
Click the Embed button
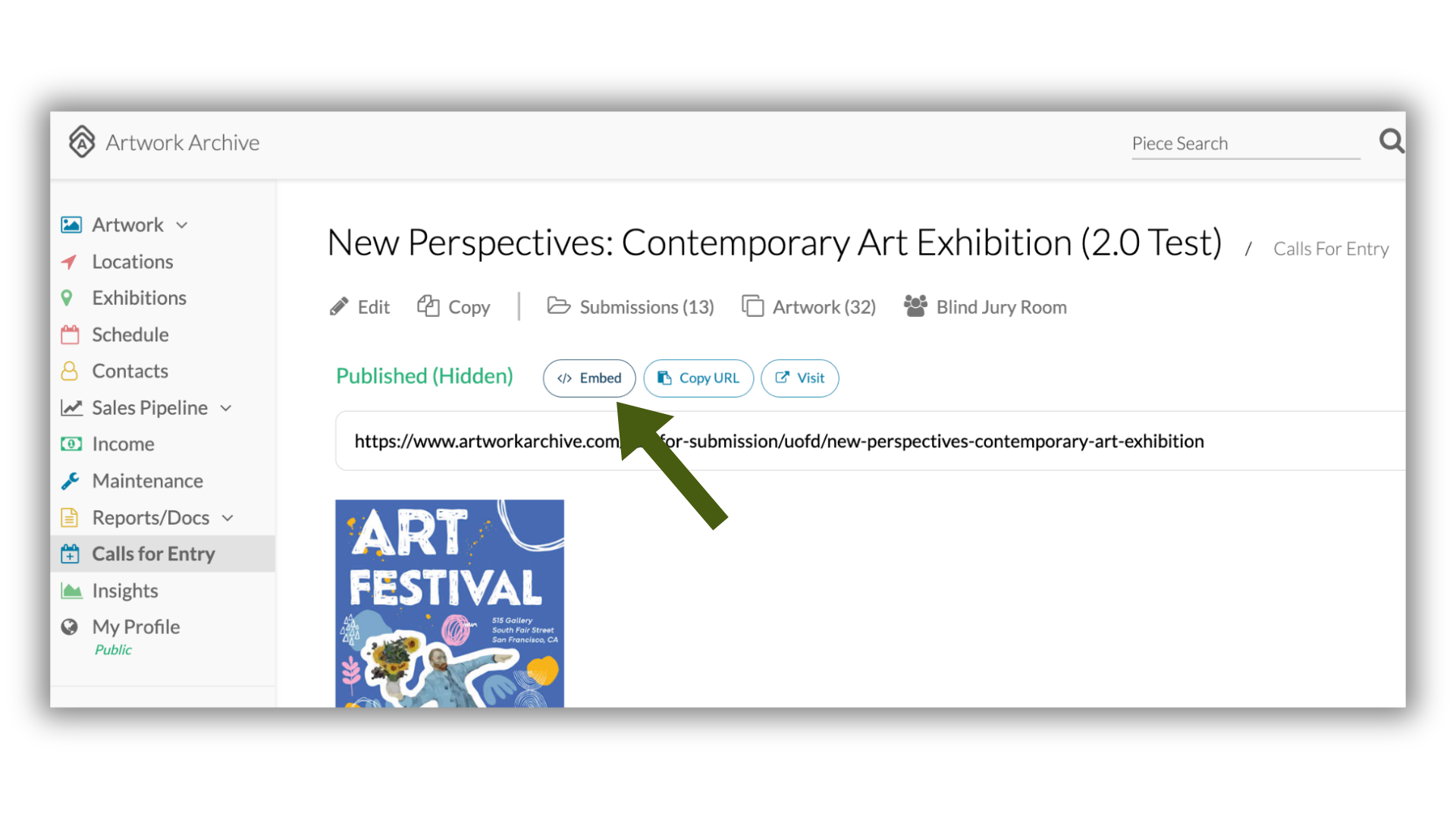[589, 378]
